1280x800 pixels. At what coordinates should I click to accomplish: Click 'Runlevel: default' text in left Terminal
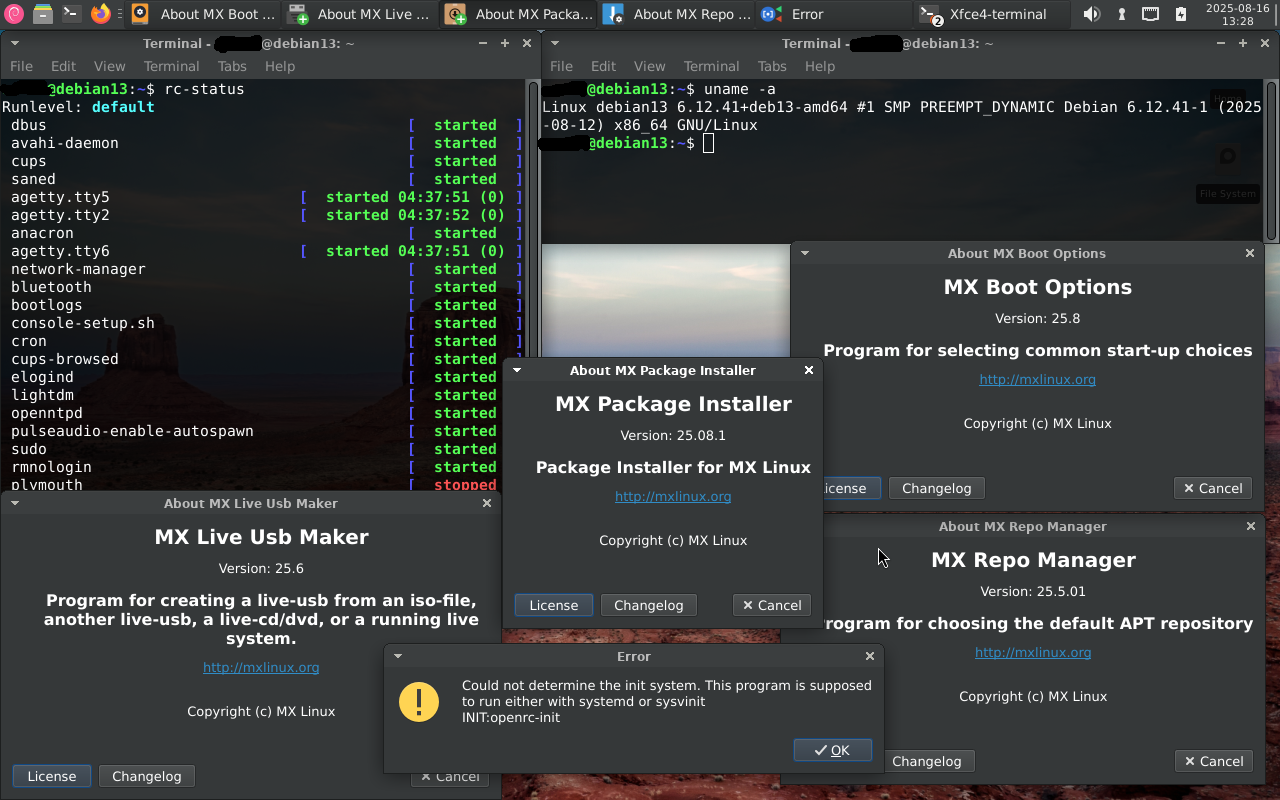78,107
